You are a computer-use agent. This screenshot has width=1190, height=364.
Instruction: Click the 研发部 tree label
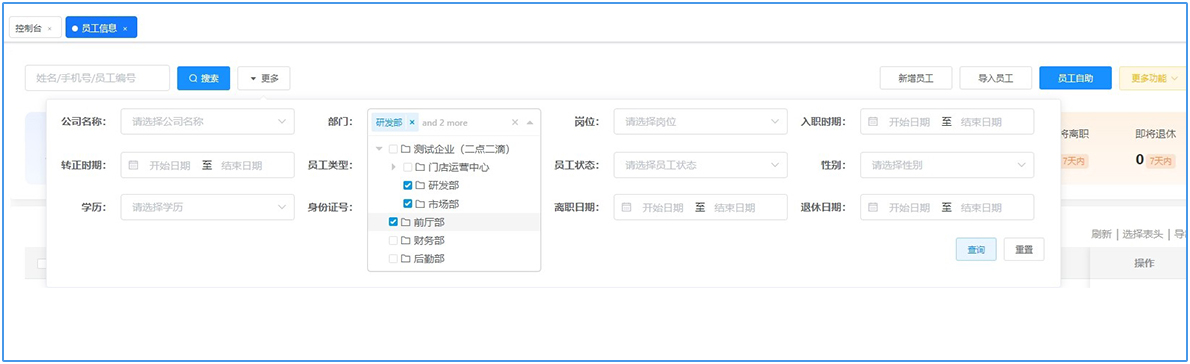443,185
